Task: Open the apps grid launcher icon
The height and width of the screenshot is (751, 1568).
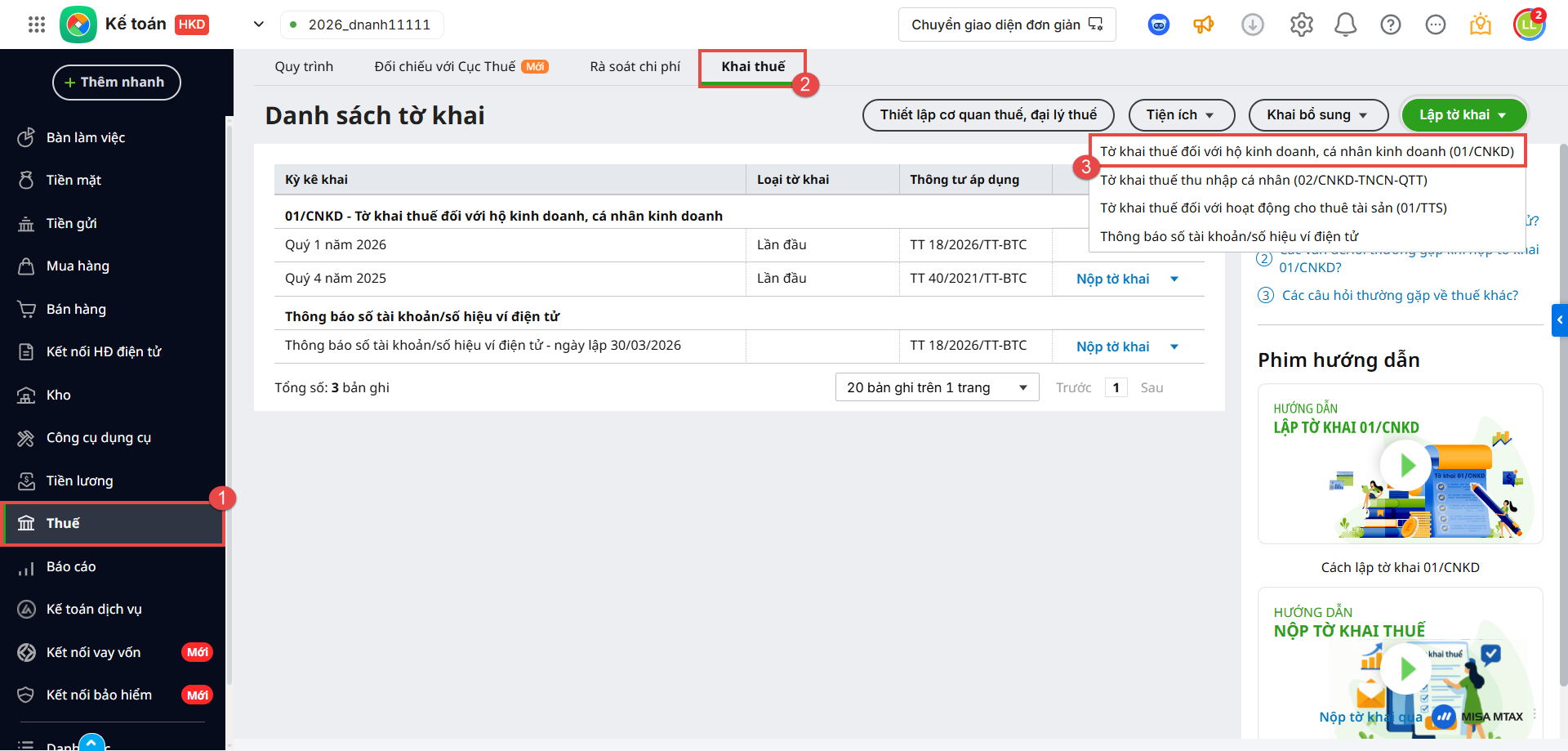Action: pos(36,25)
